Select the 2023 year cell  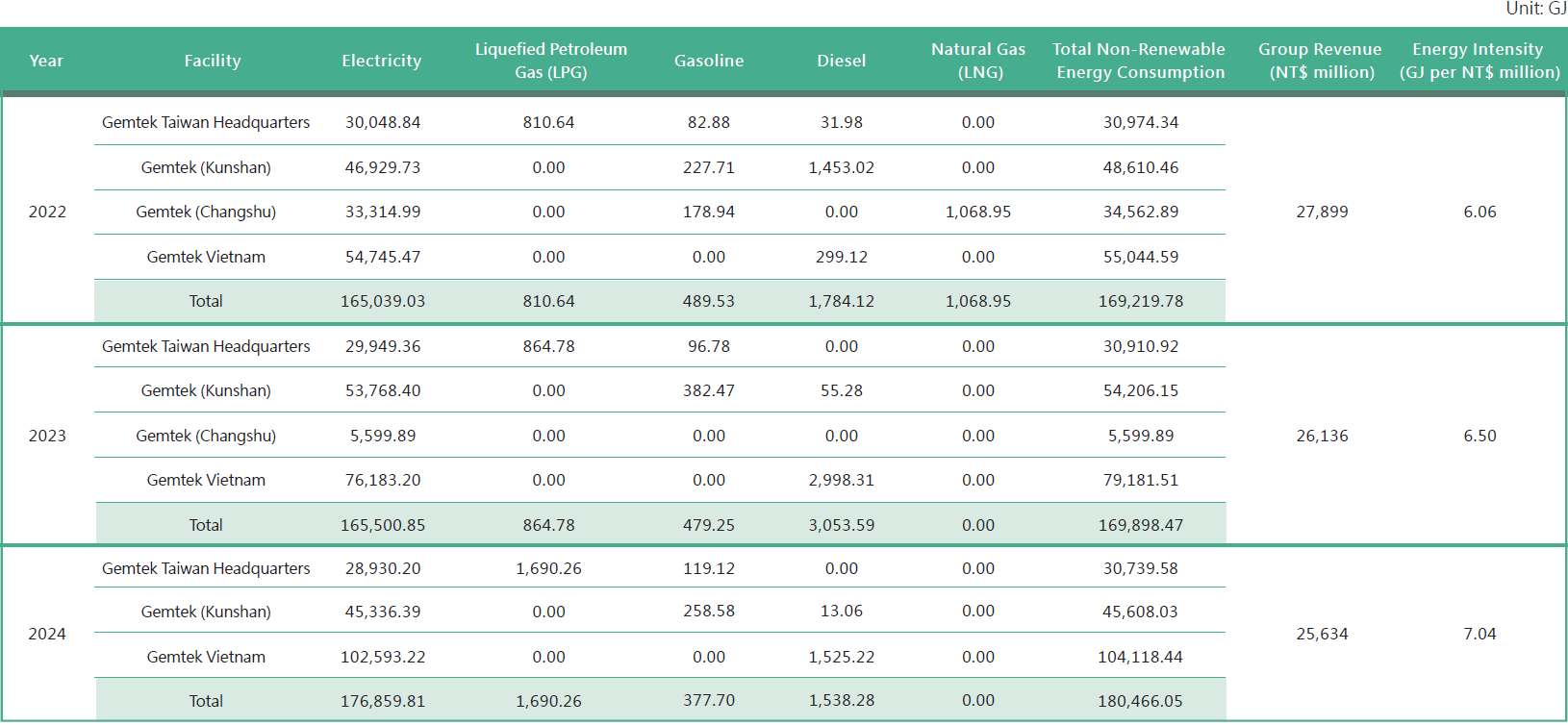pos(47,436)
